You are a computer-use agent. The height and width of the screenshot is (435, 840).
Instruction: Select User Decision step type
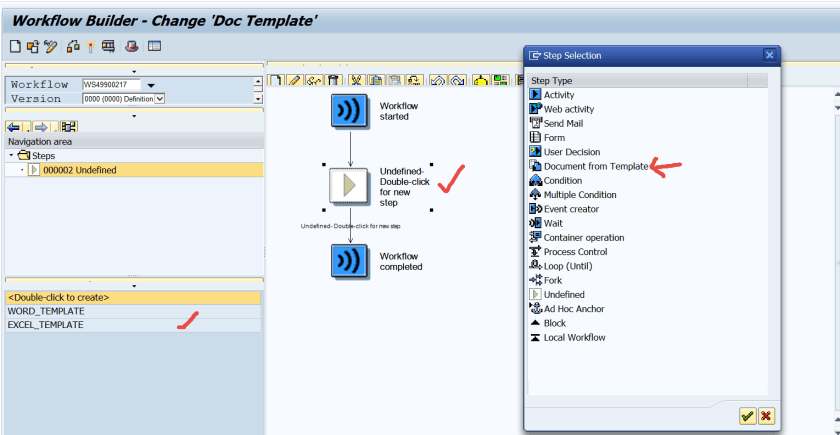[x=572, y=152]
